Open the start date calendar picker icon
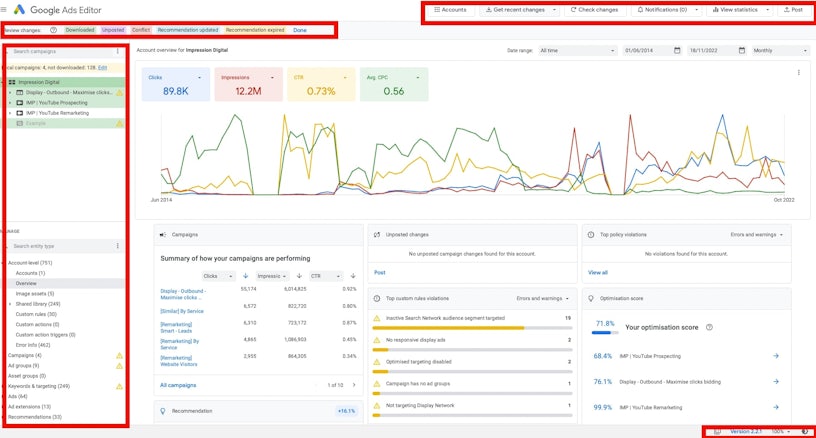This screenshot has width=816, height=438. coord(677,50)
